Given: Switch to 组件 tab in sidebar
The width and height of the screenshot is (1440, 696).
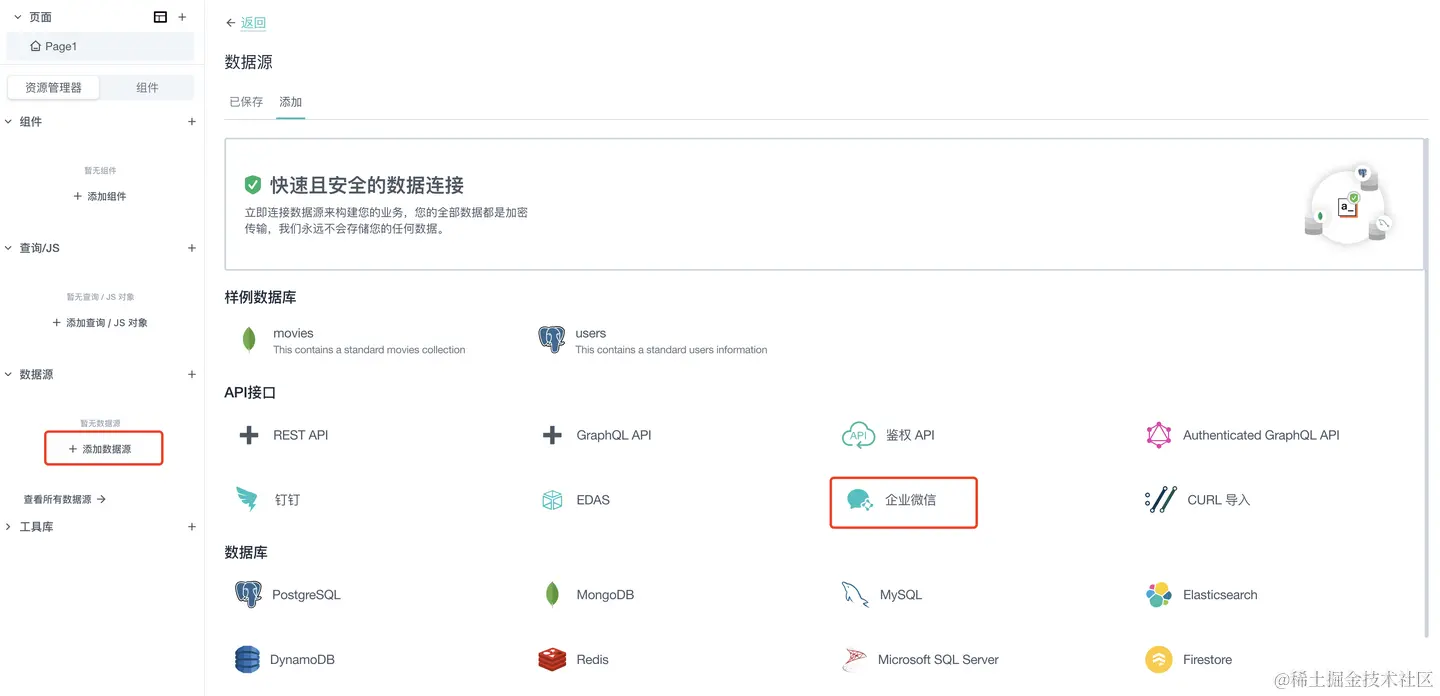Looking at the screenshot, I should tap(148, 88).
